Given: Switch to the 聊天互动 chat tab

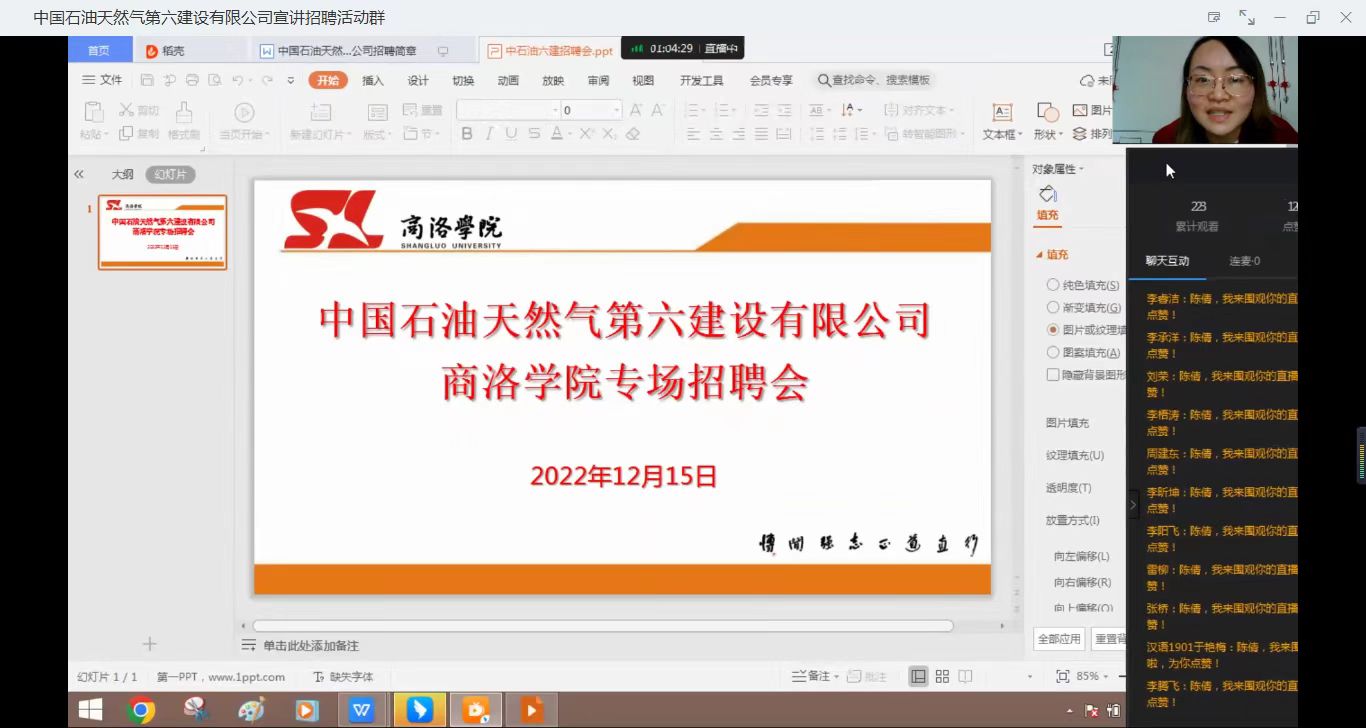Looking at the screenshot, I should click(x=1167, y=261).
